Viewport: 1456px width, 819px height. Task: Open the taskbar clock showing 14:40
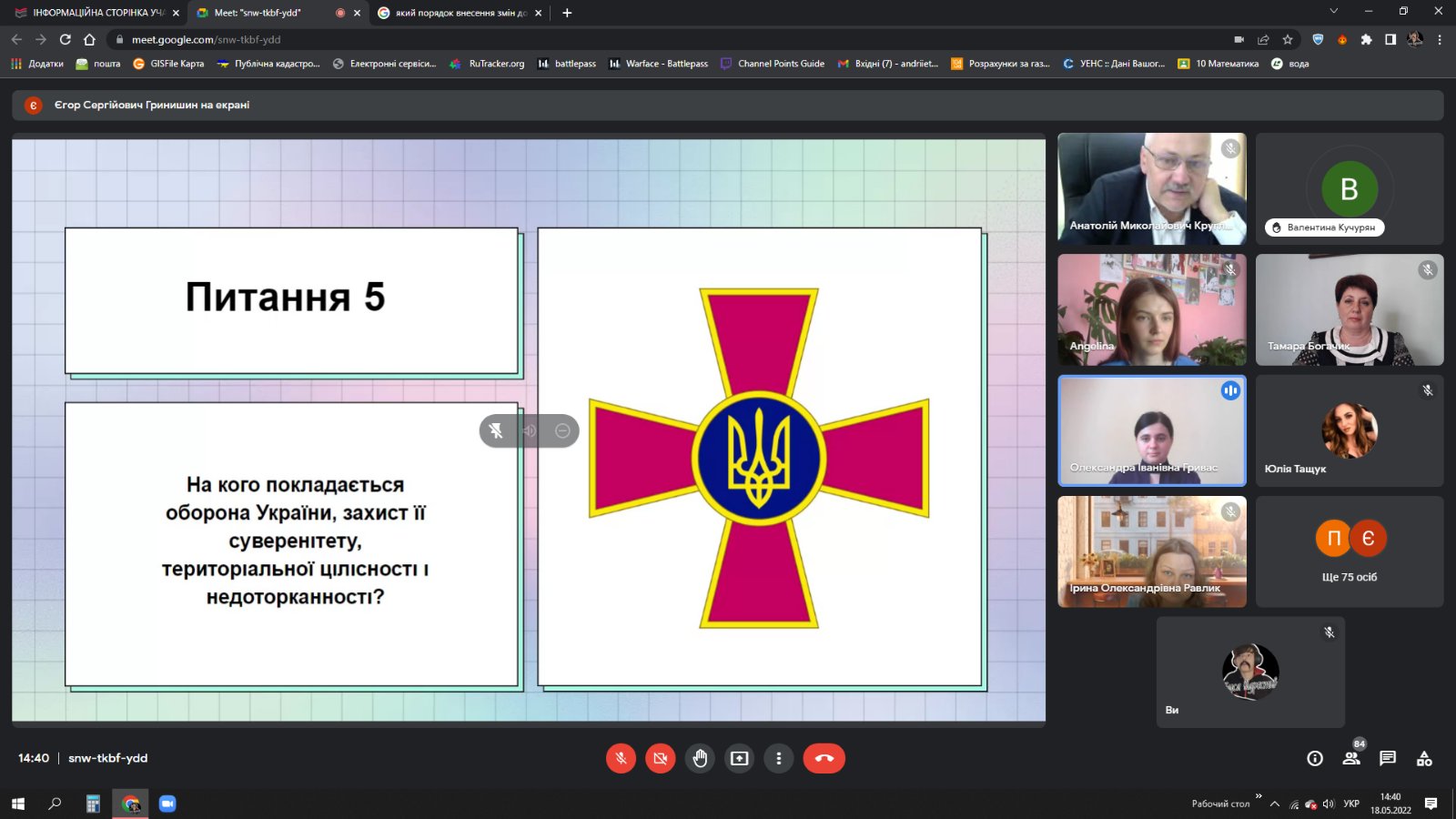pyautogui.click(x=1390, y=804)
